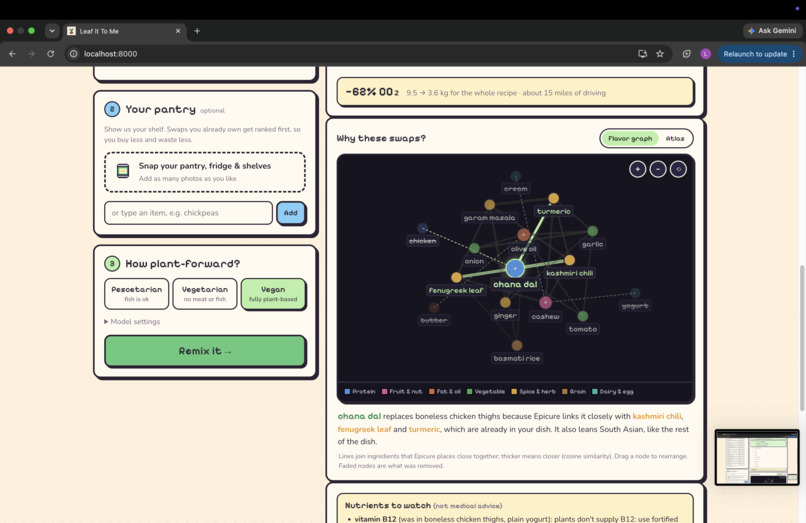
Task: Zoom in on the flavor graph
Action: [637, 169]
